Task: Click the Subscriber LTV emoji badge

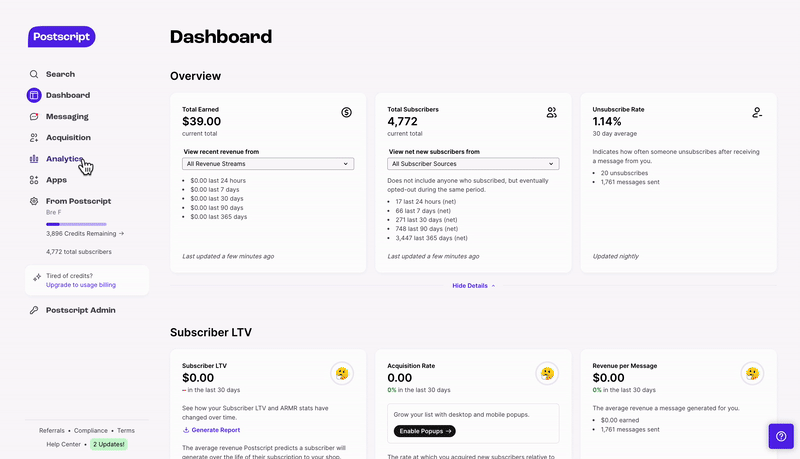Action: [x=342, y=374]
